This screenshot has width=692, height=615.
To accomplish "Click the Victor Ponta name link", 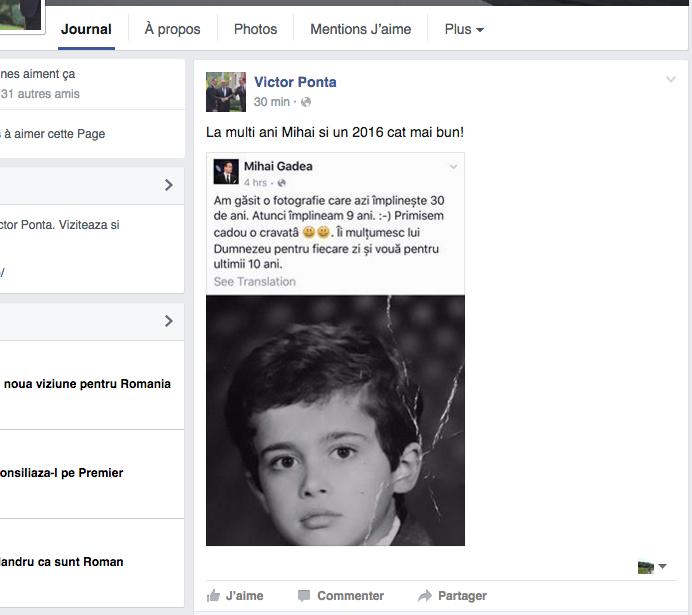I will pos(295,82).
